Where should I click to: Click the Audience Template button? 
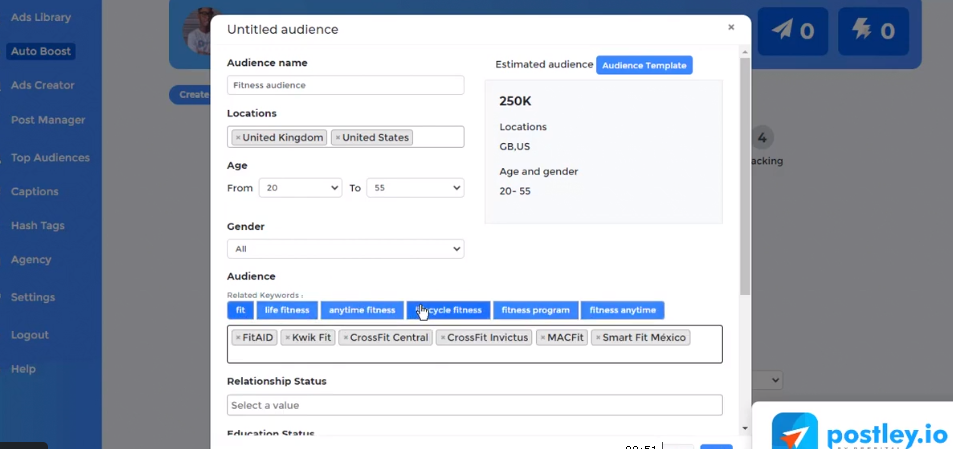coord(644,66)
